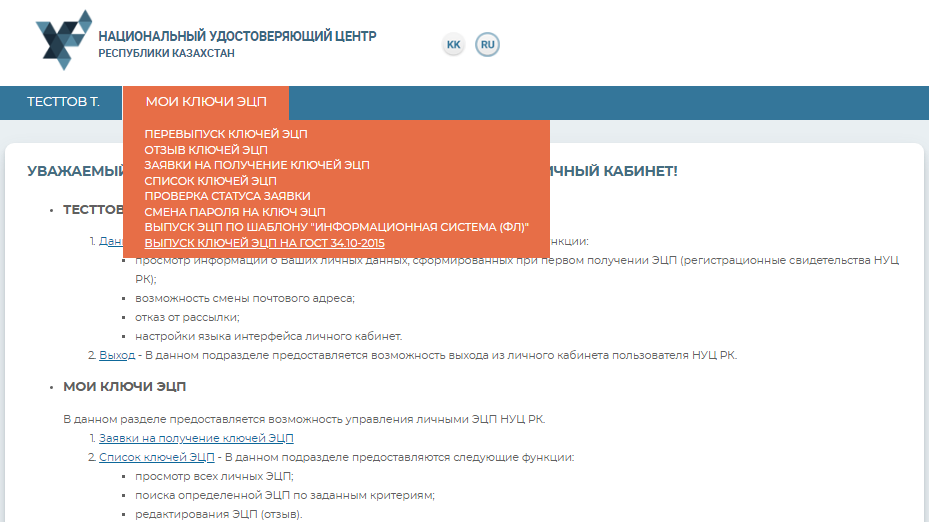929x522 pixels.
Task: Open the ТЕСТТОВ Т. user menu
Action: pyautogui.click(x=63, y=102)
